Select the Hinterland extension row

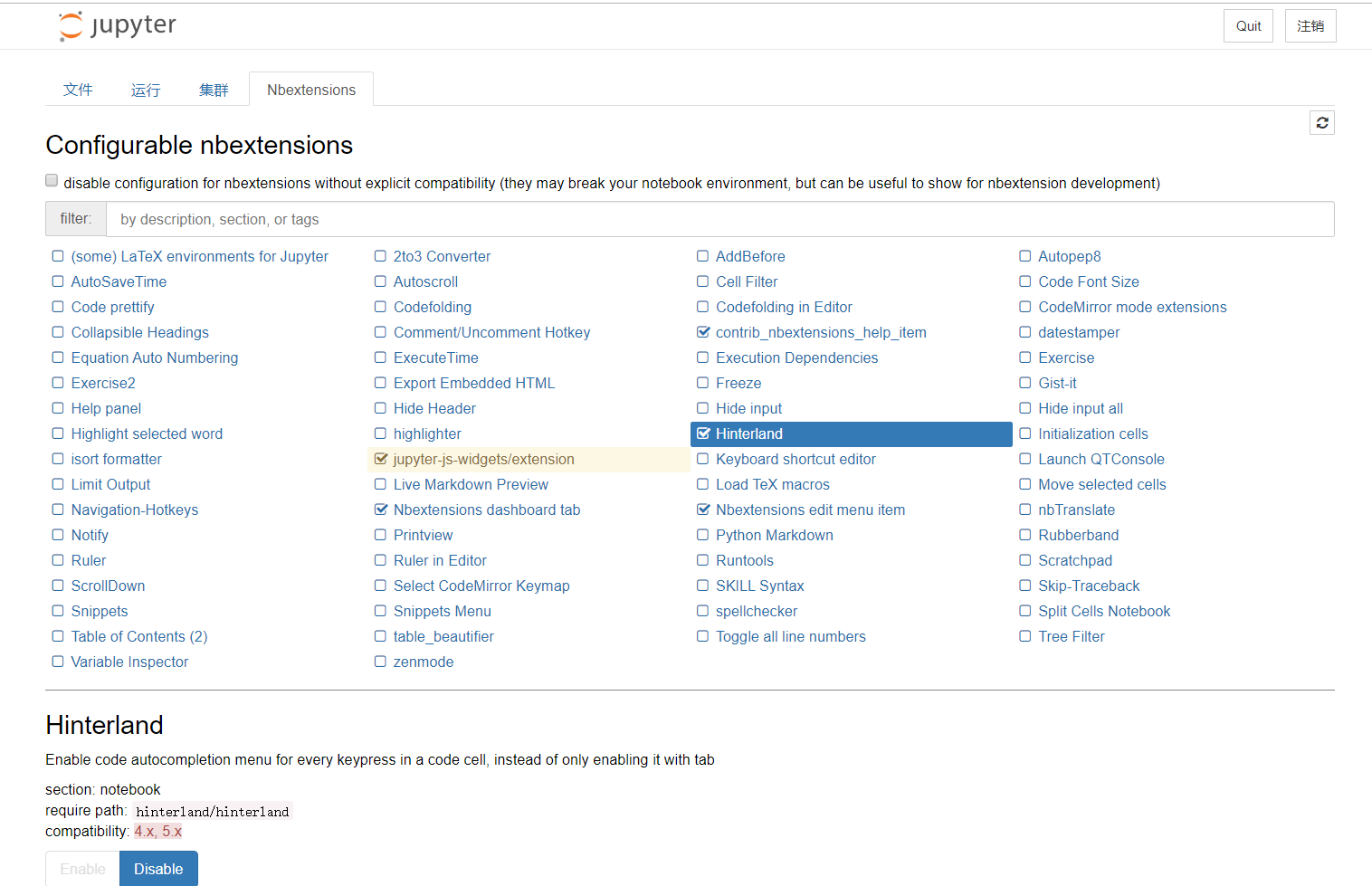click(x=851, y=434)
